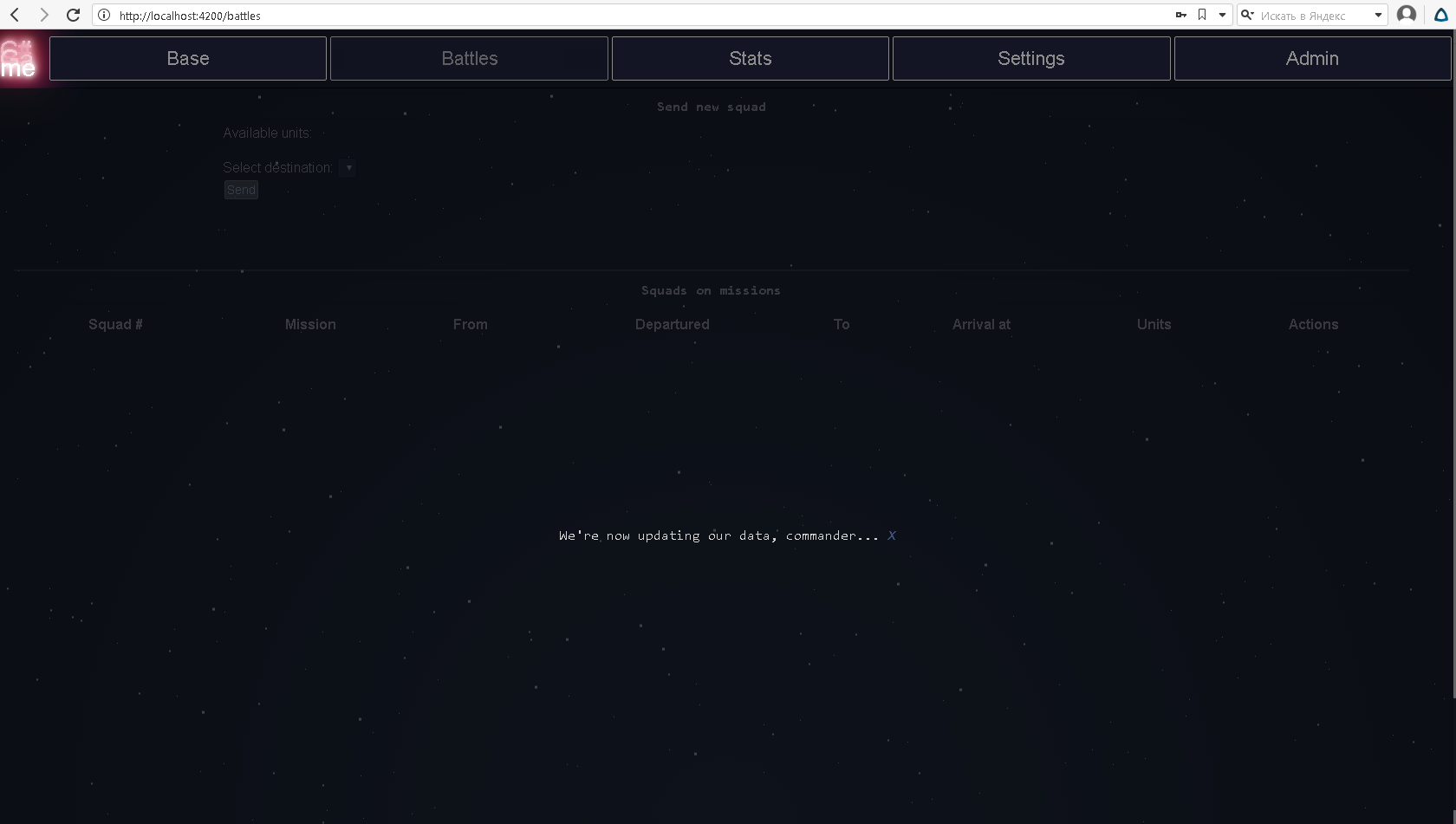Go back to previous page

coord(15,15)
